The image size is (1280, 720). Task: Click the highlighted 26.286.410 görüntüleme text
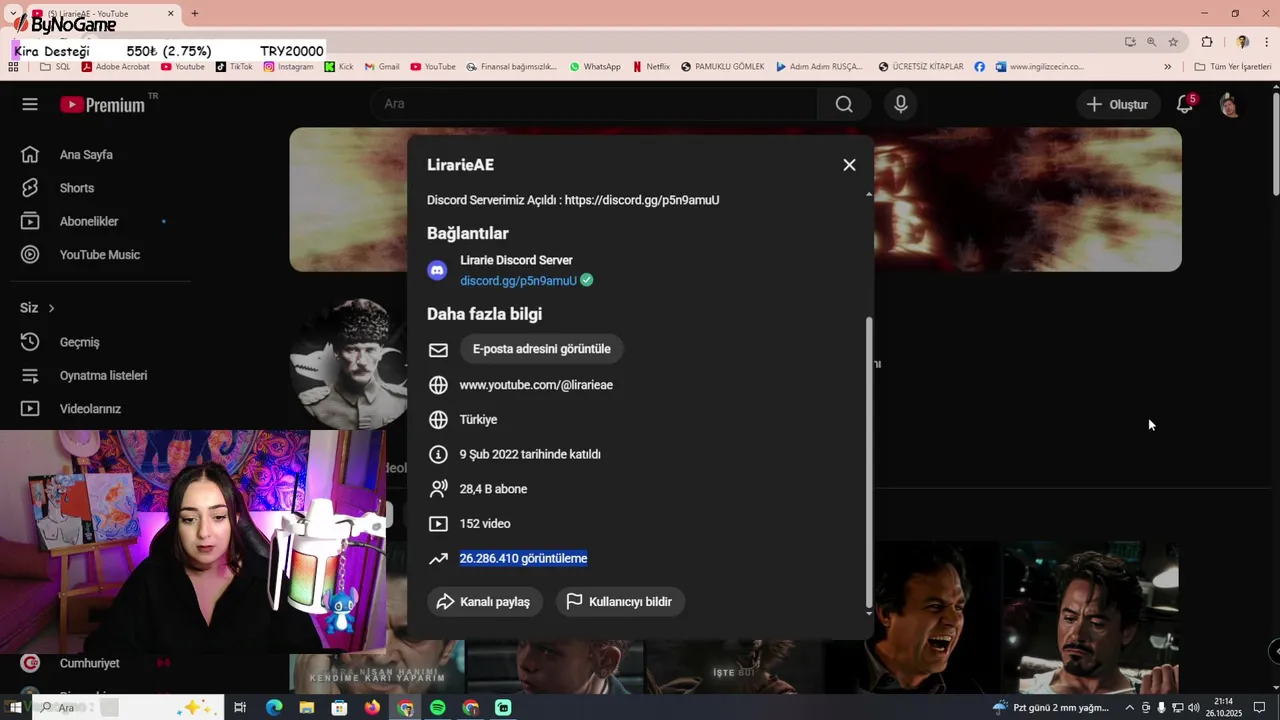(x=523, y=558)
